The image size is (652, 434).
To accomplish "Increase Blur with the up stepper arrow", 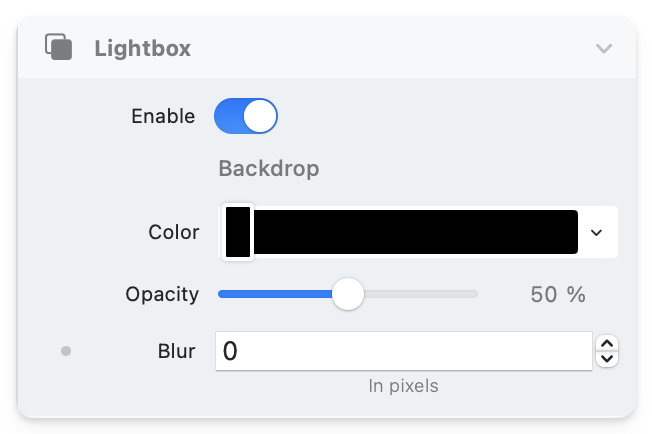I will (607, 344).
